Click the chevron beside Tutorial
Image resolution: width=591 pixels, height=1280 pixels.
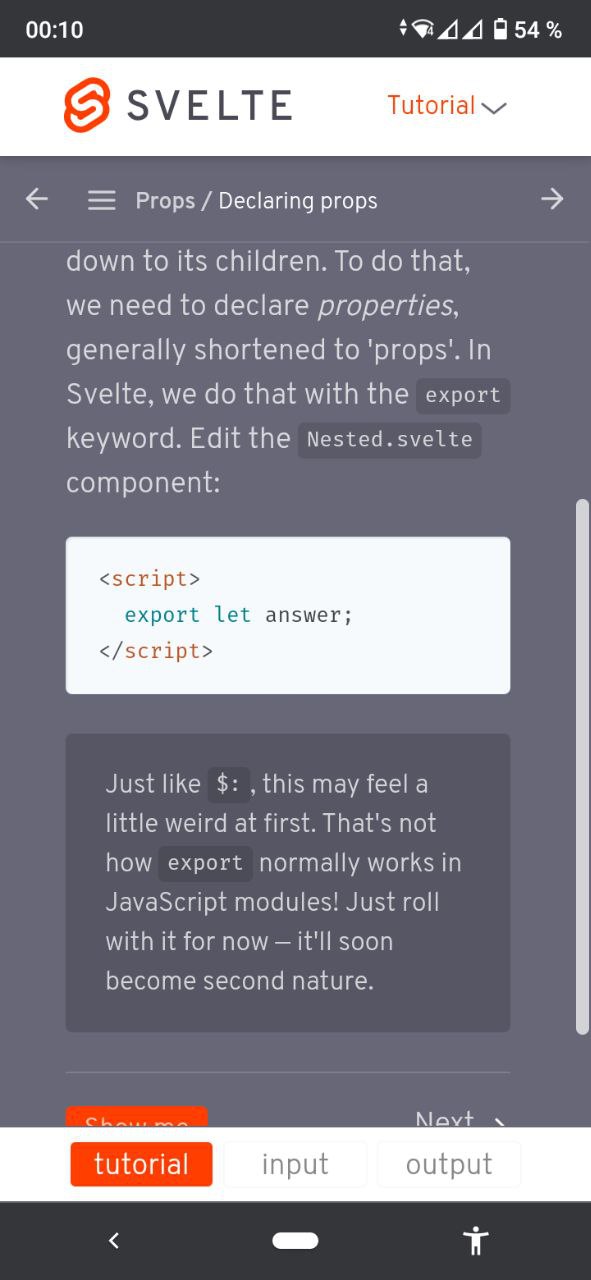tap(494, 107)
